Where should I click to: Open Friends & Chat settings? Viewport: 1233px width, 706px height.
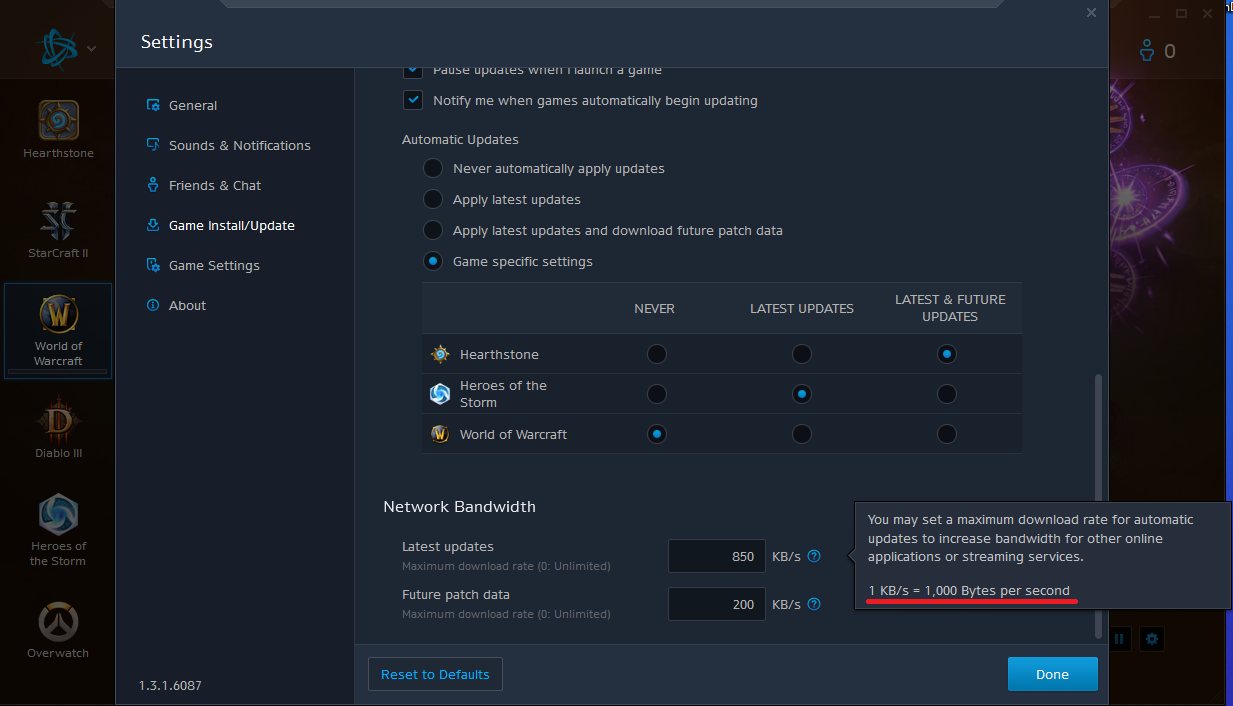coord(203,185)
